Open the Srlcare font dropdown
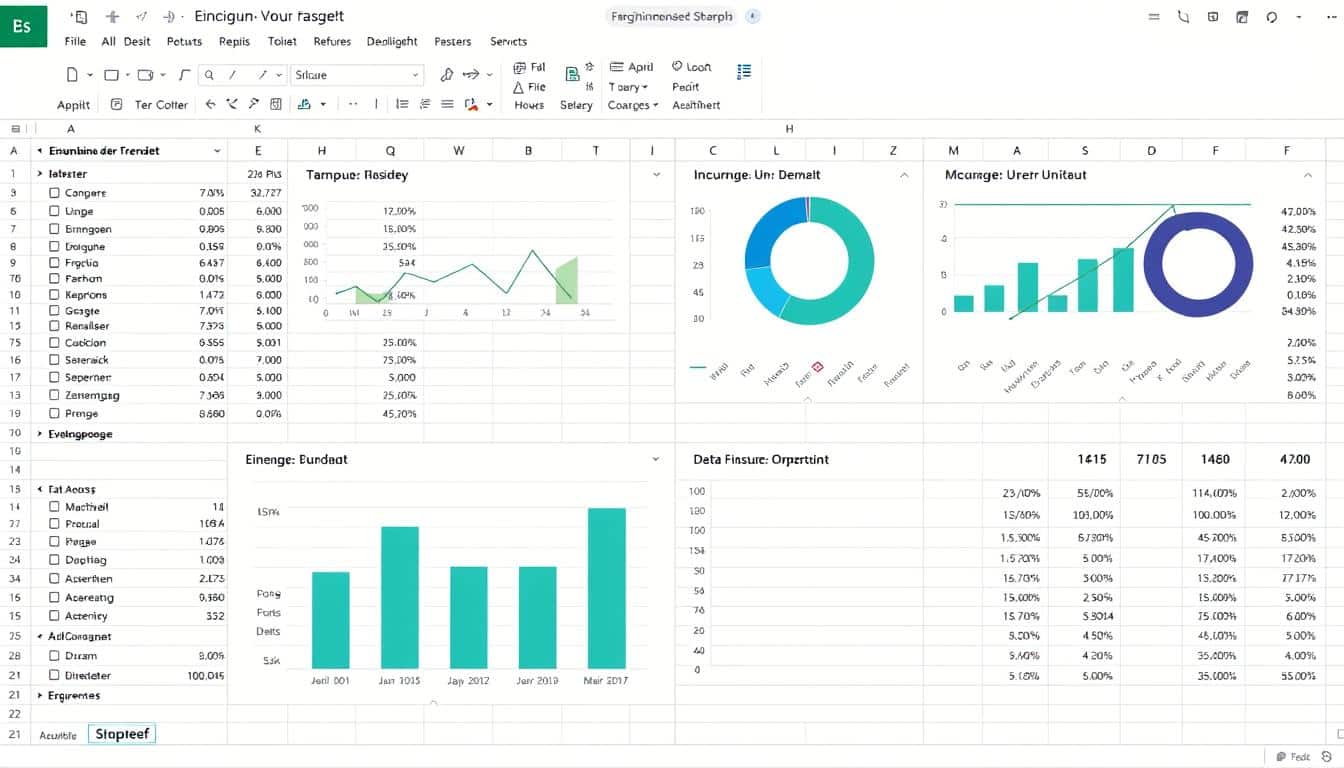Screen dimensions: 1344x768 [x=415, y=75]
